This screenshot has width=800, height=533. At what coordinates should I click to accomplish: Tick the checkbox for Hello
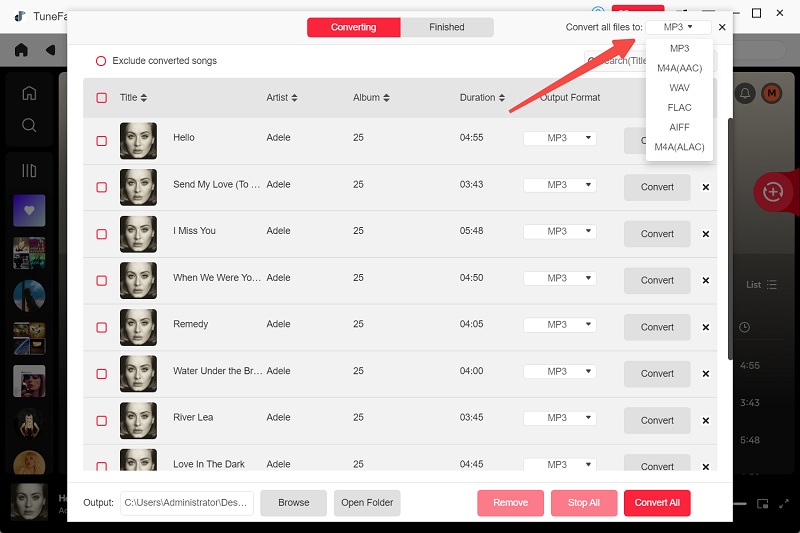click(101, 141)
